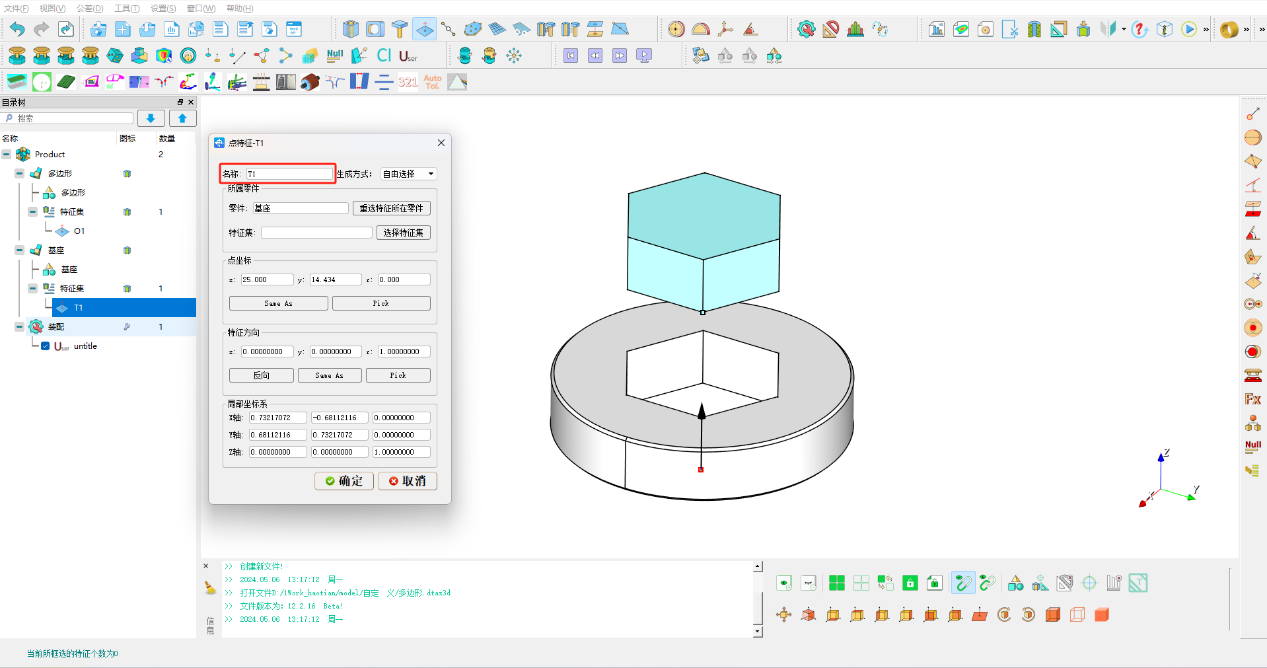Click the crosshair target icon in bottom toolbar
Screen dimensions: 1267x668
(1087, 582)
